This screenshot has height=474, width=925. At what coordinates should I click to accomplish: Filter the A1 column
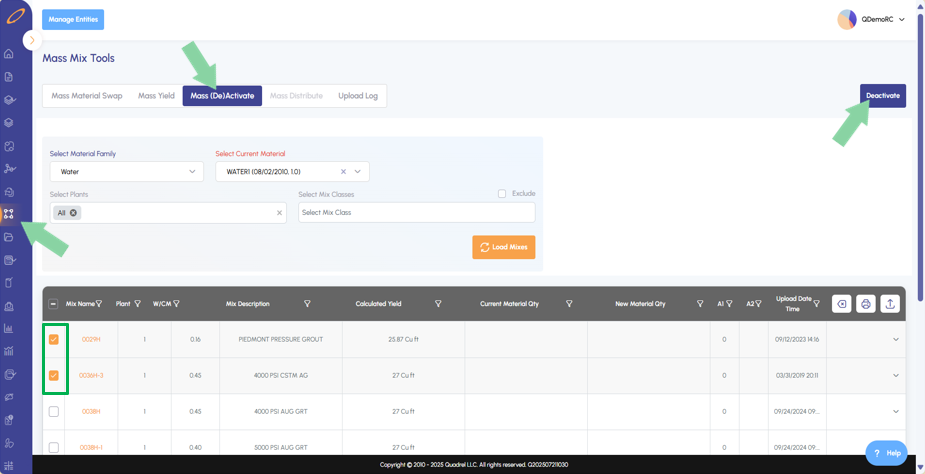tap(729, 303)
